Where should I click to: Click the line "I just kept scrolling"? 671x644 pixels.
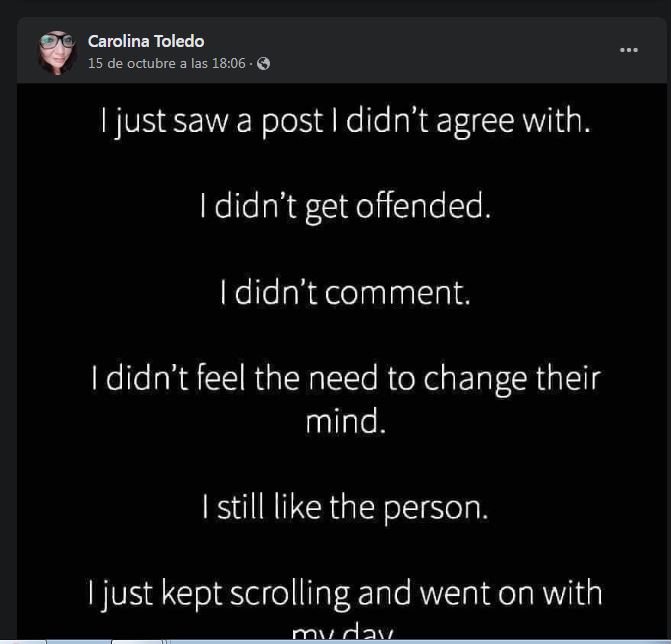click(x=345, y=593)
